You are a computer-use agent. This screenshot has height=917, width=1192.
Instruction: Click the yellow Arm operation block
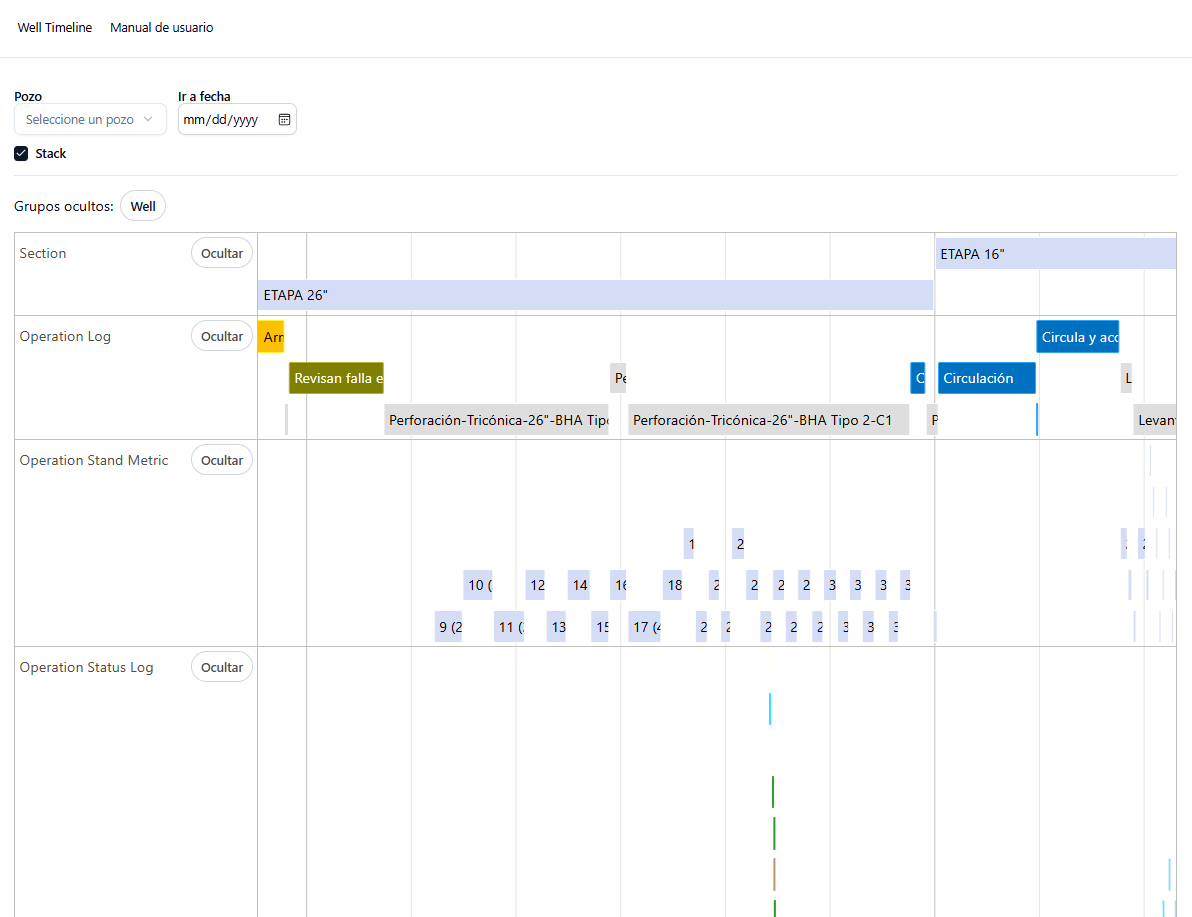coord(271,337)
